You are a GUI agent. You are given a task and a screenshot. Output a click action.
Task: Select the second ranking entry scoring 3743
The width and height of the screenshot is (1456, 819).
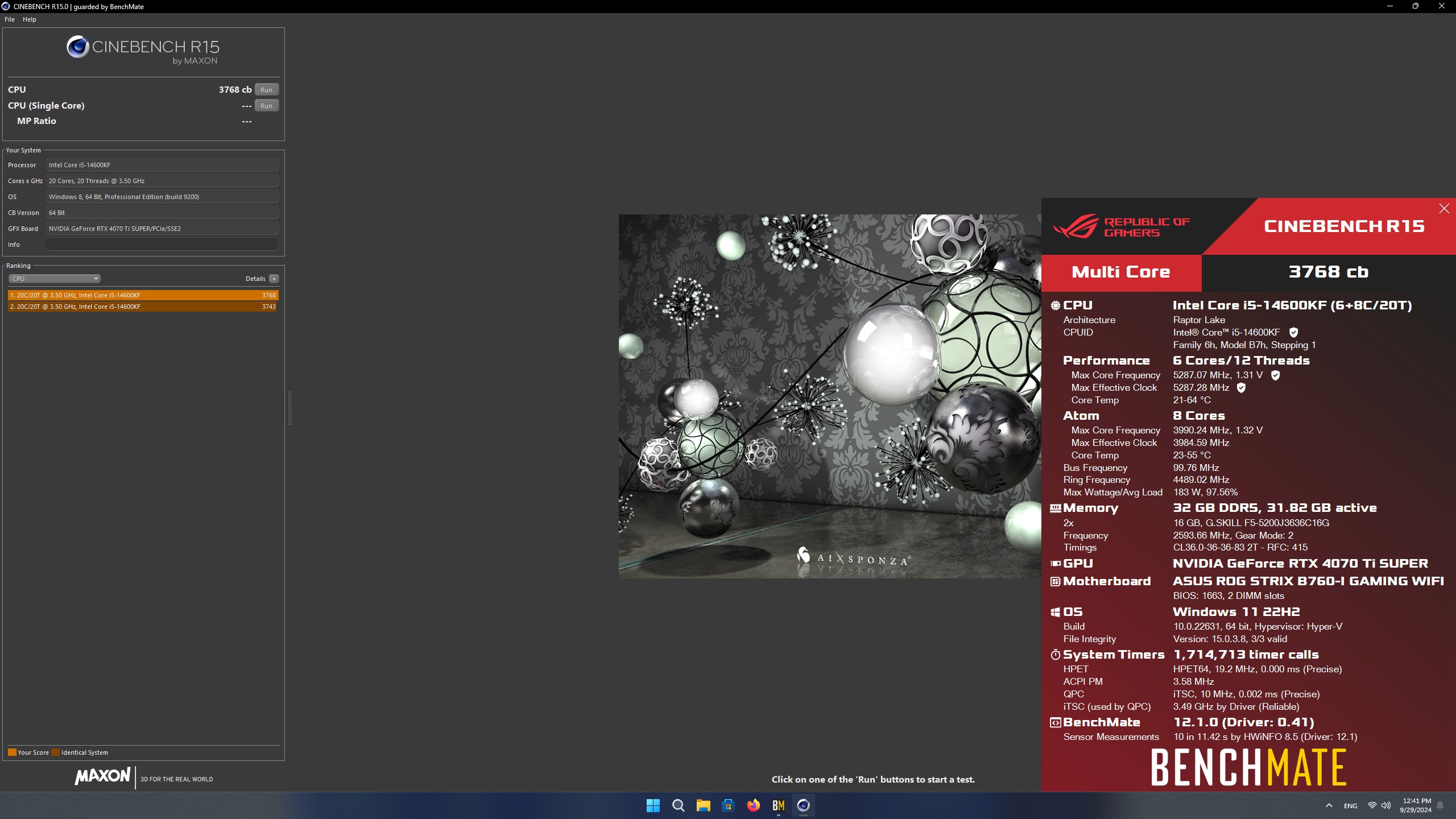[143, 307]
